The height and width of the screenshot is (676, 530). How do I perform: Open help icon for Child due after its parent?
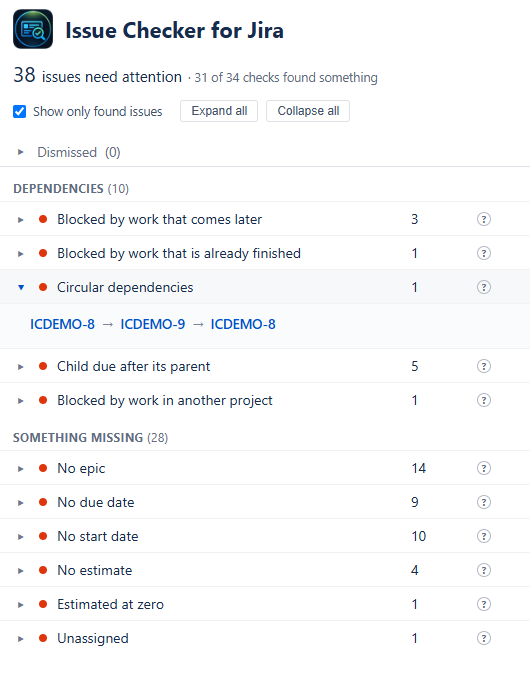pyautogui.click(x=483, y=366)
